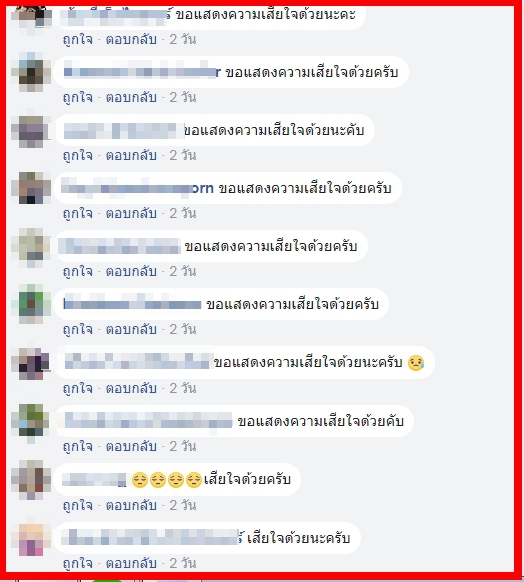Reply to the last comment เสียใจด้วยนะครับ
Viewport: 524px width, 582px height.
(131, 563)
